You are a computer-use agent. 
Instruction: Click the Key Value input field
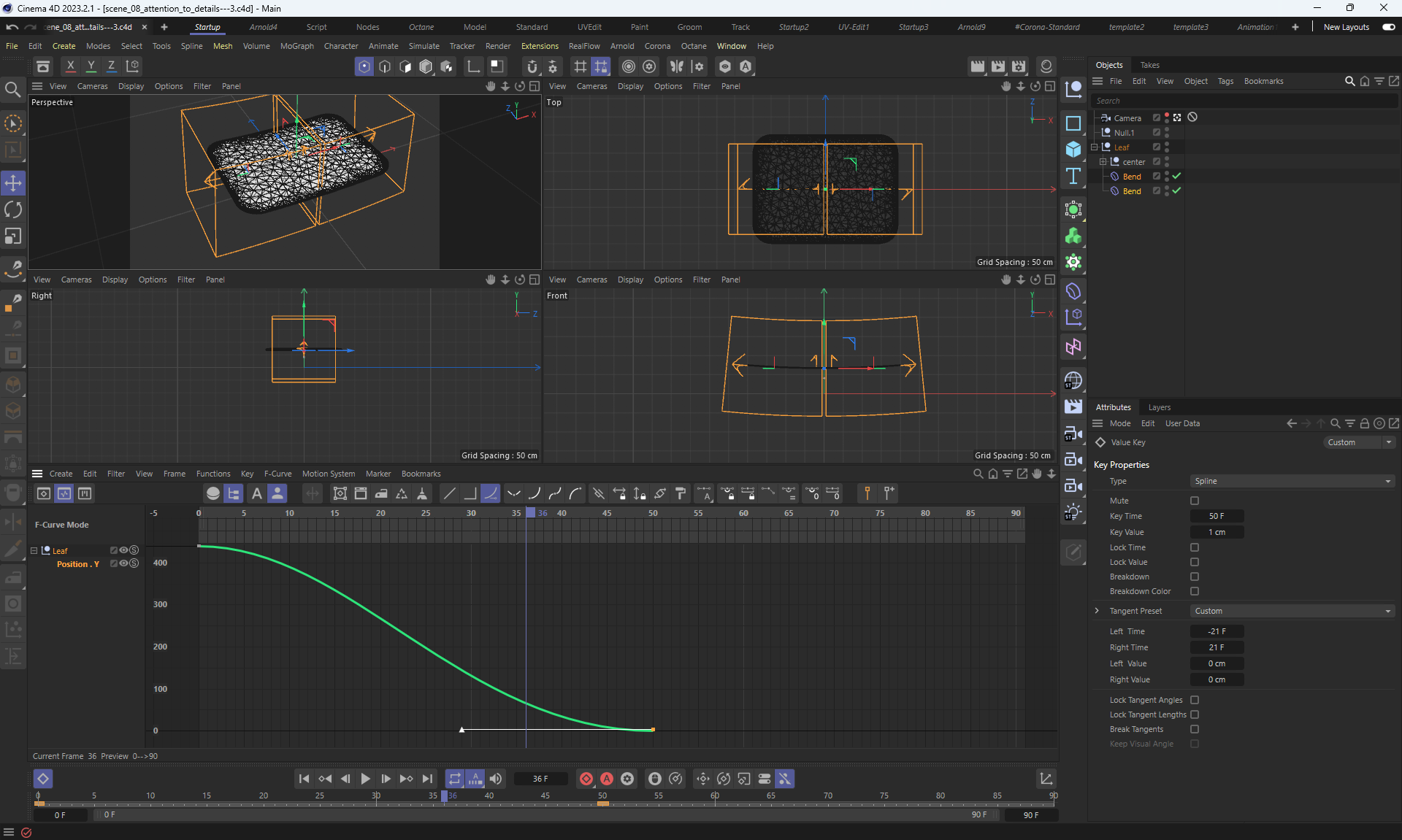pyautogui.click(x=1217, y=532)
